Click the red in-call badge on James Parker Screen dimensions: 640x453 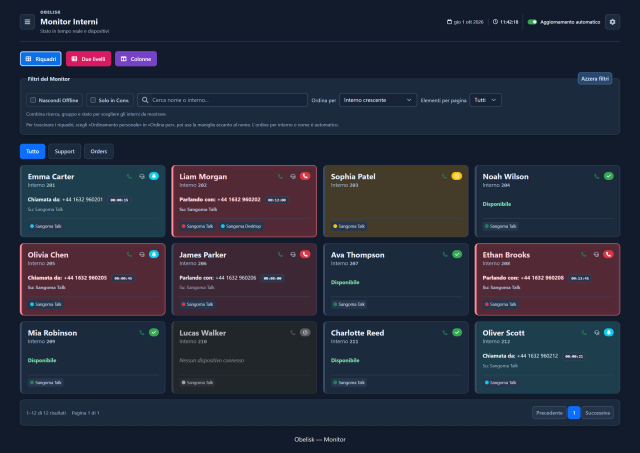tap(305, 254)
